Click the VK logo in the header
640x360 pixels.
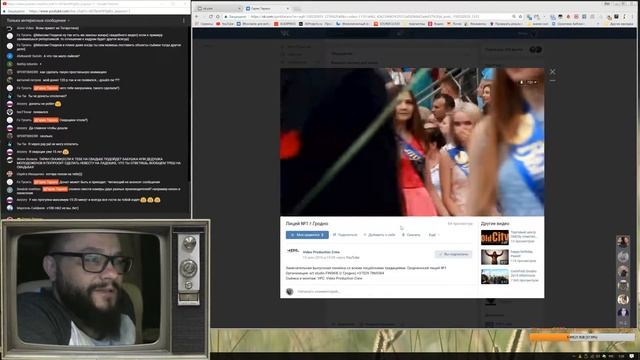click(x=285, y=33)
